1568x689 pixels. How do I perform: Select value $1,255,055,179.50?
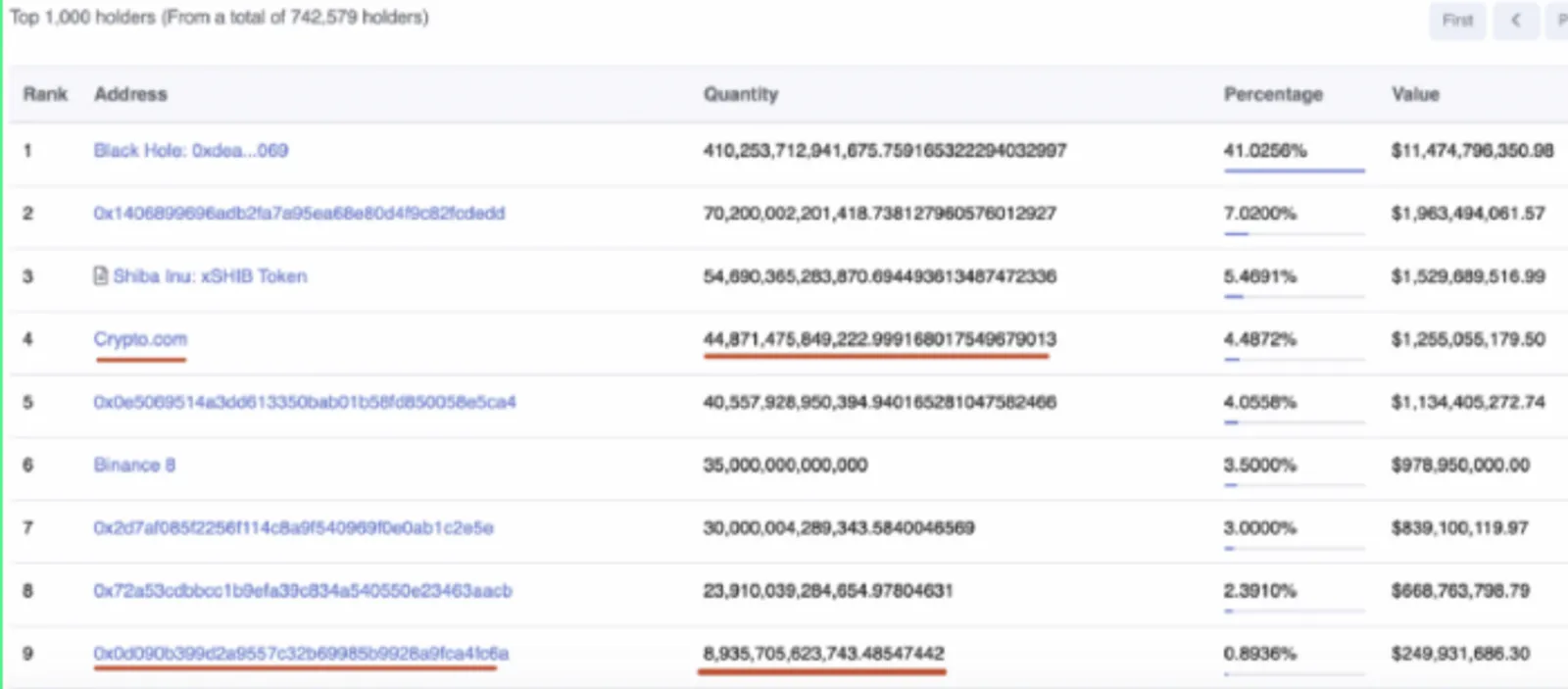1468,339
